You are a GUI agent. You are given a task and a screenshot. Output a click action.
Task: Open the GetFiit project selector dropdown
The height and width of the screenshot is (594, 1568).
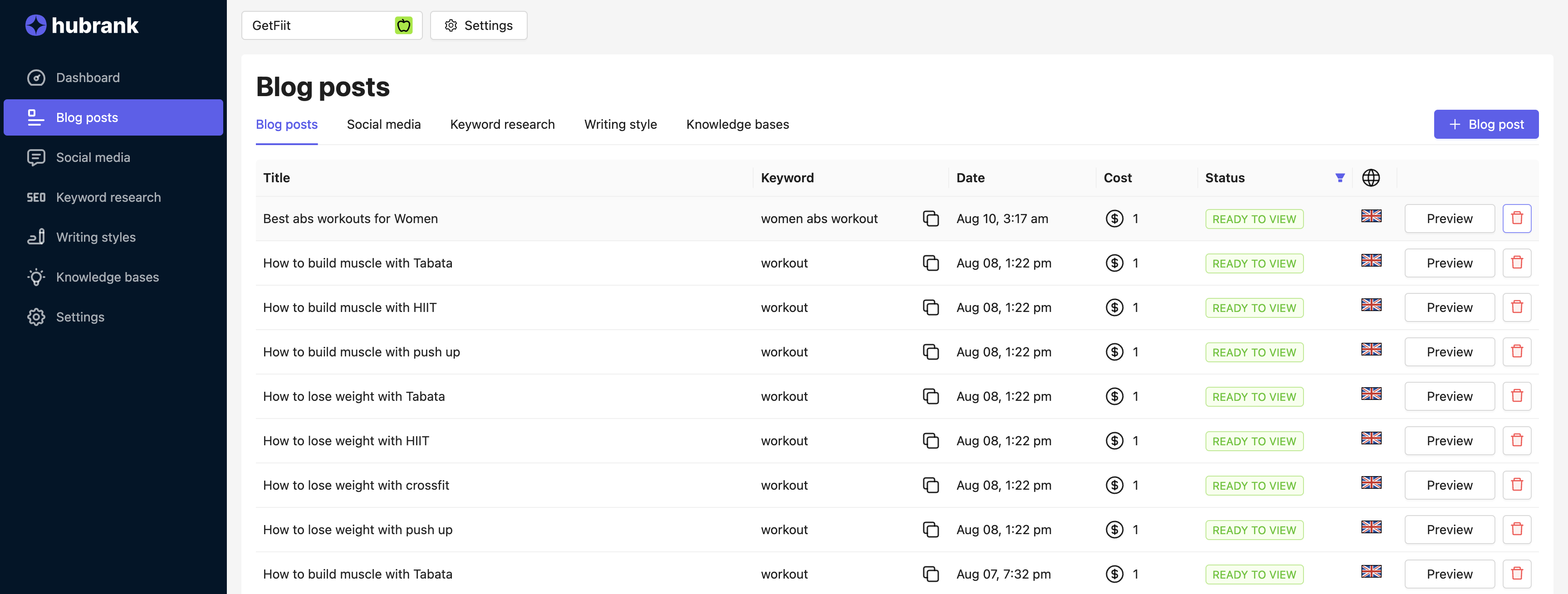click(x=331, y=25)
